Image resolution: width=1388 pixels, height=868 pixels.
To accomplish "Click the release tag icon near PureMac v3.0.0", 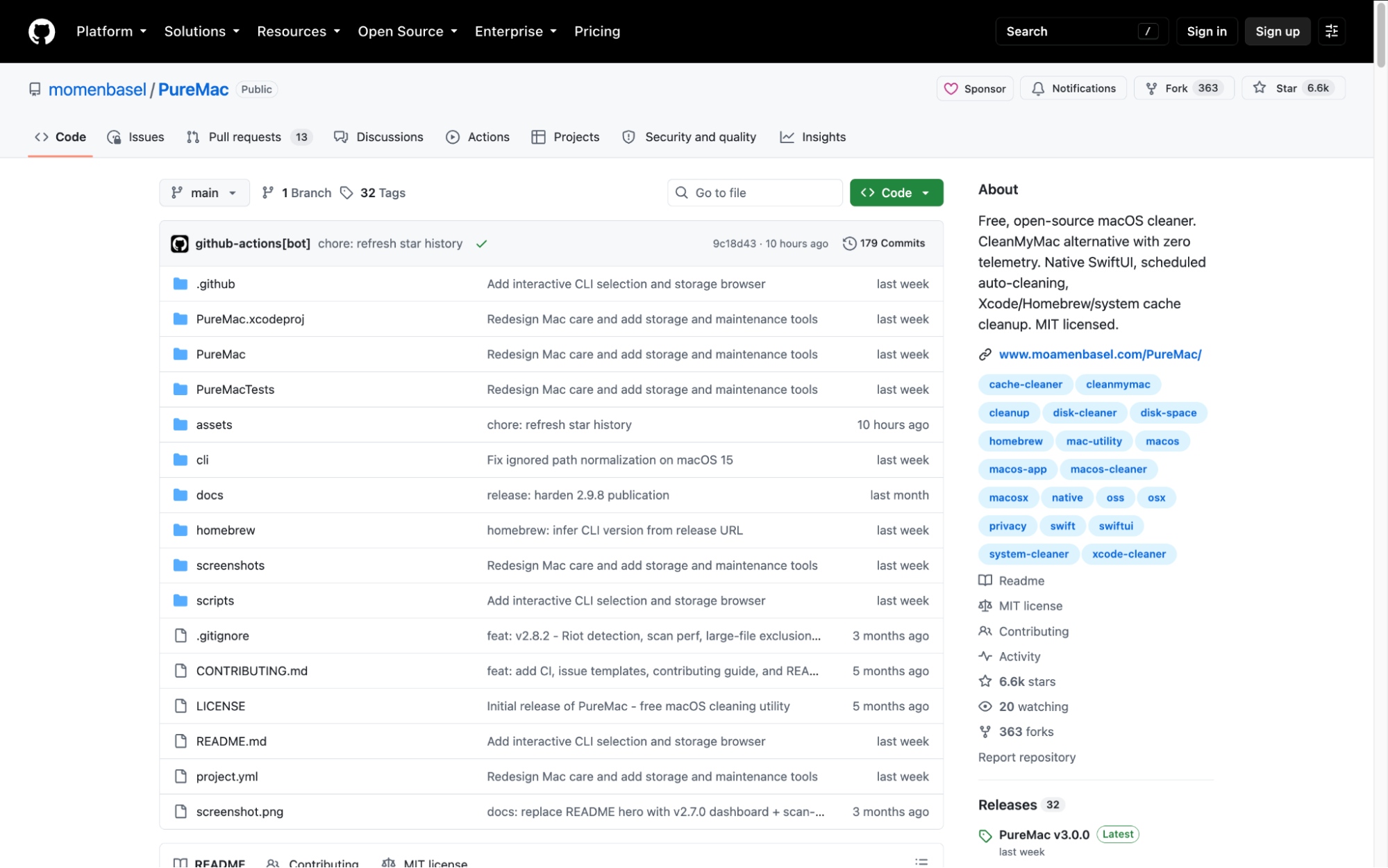I will tap(985, 835).
